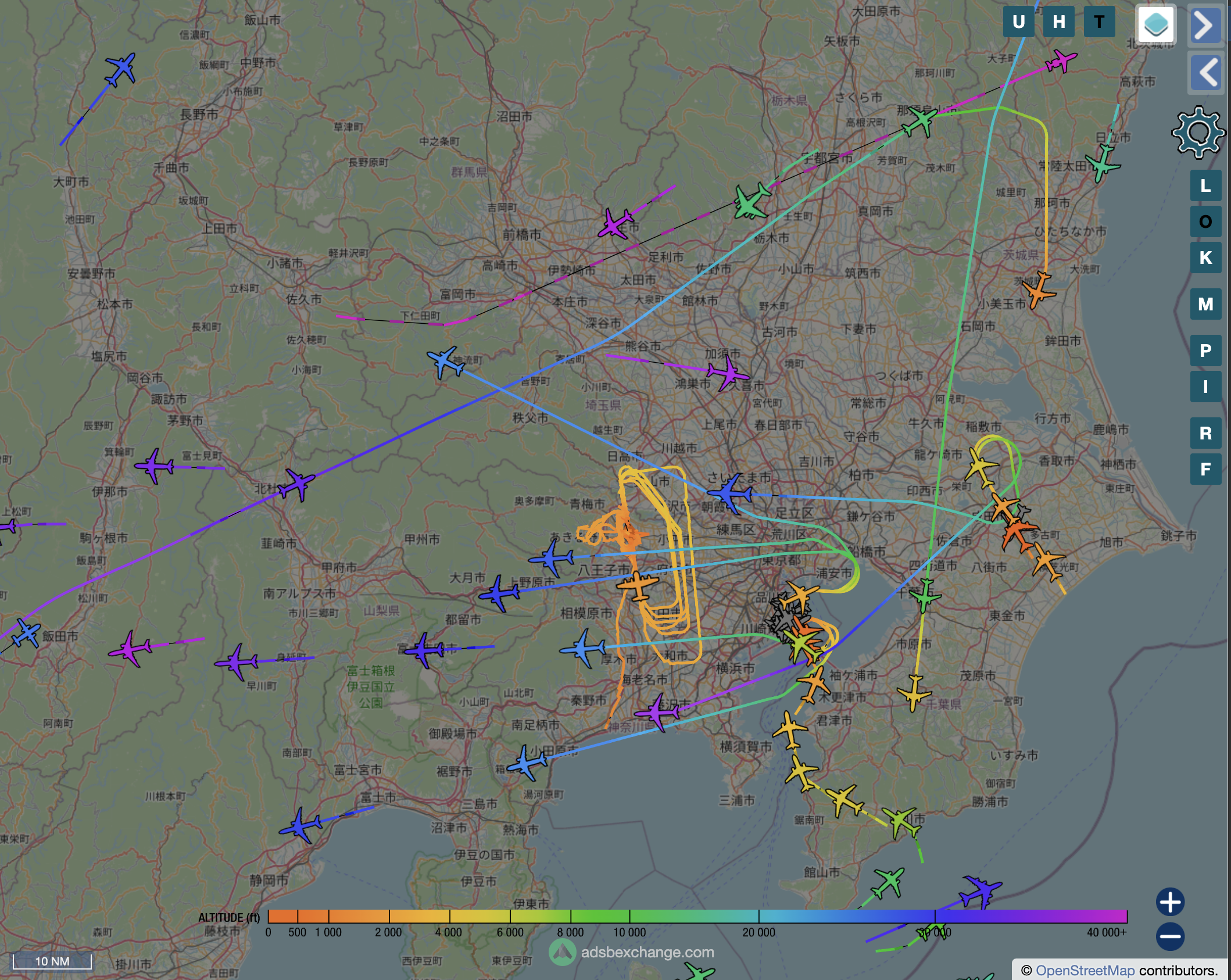Screen dimensions: 1231x980
Task: Select green aircraft near 千葉市
Action: tap(924, 596)
